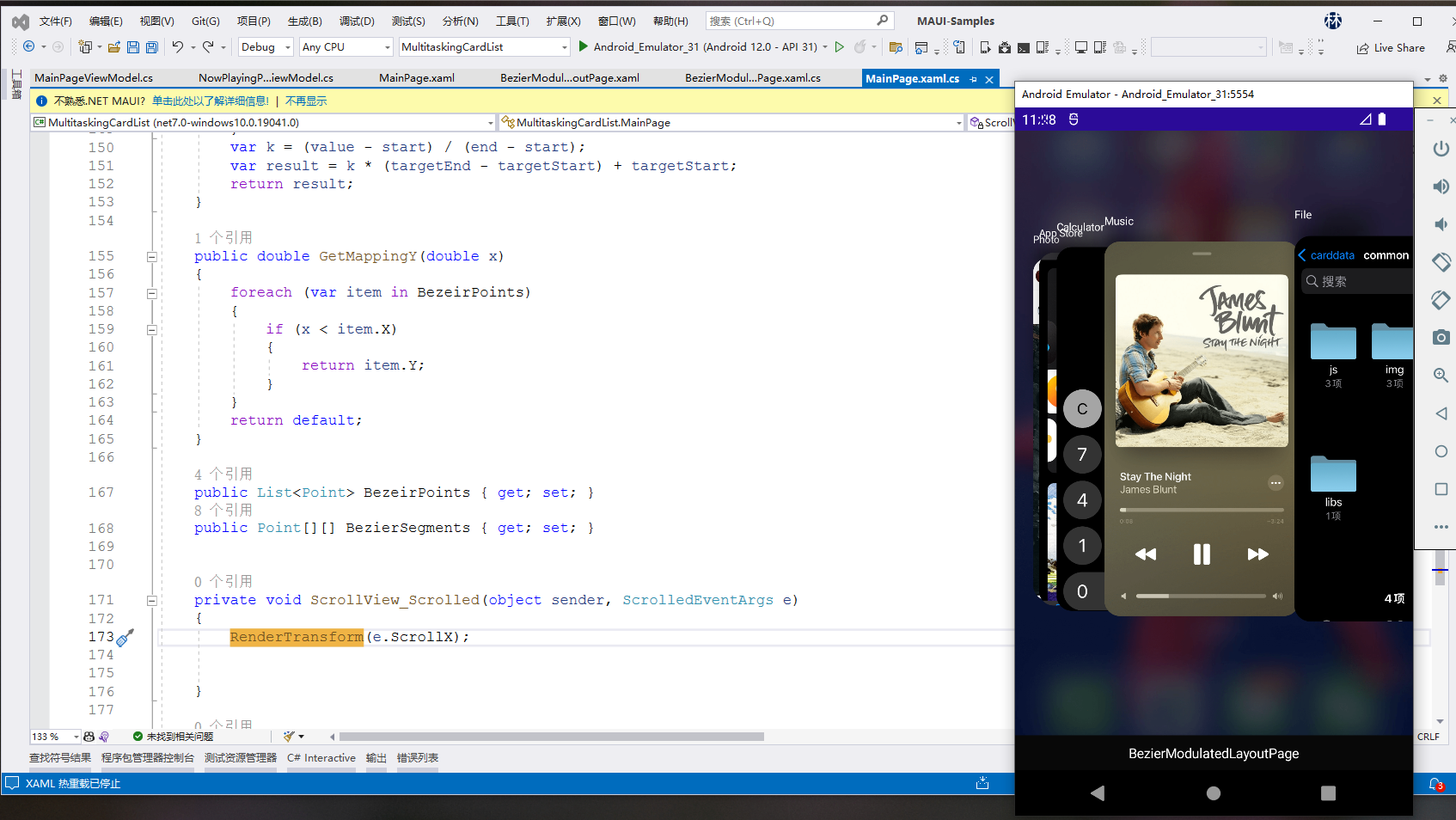1456x820 pixels.
Task: Tap calculator key 4
Action: point(1082,500)
